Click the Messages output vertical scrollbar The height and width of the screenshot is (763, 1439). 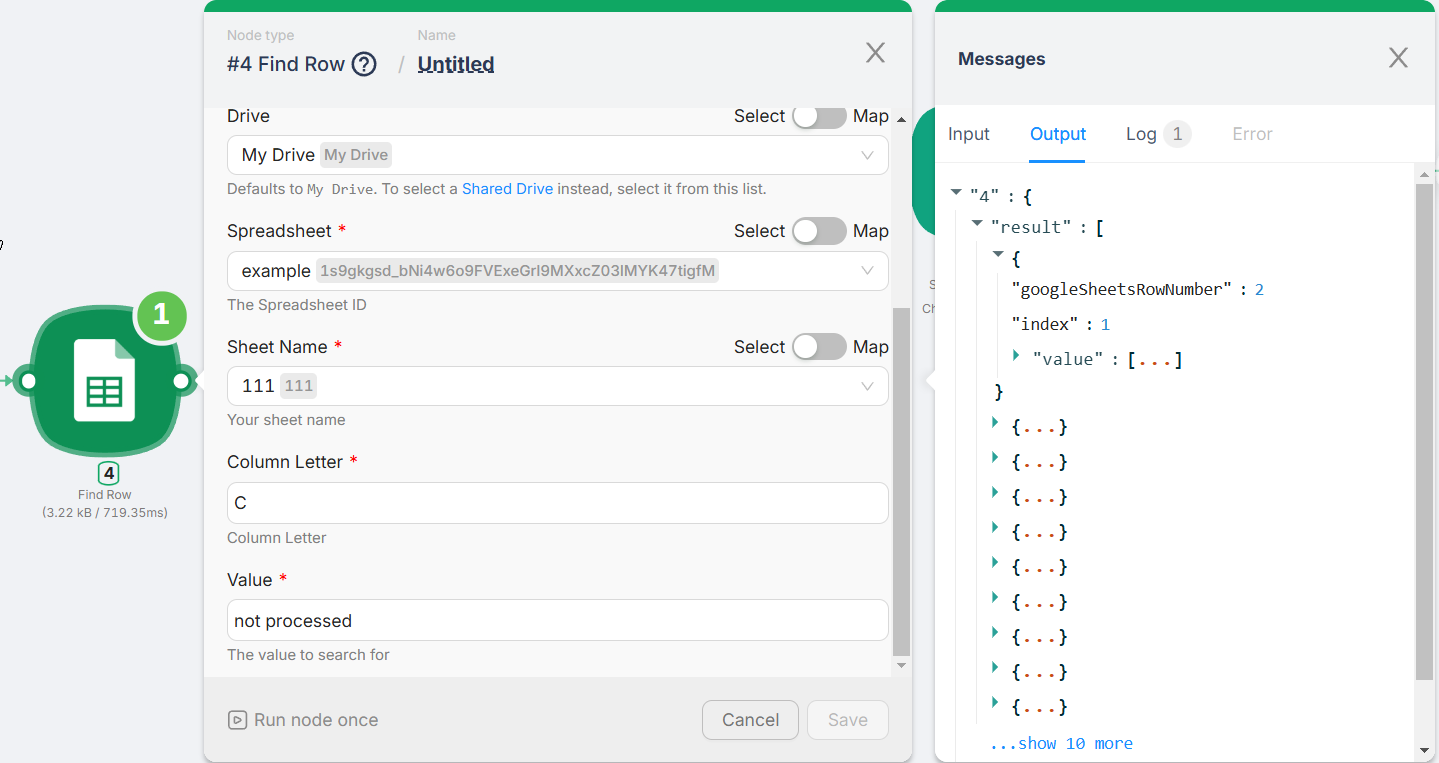tap(1425, 430)
